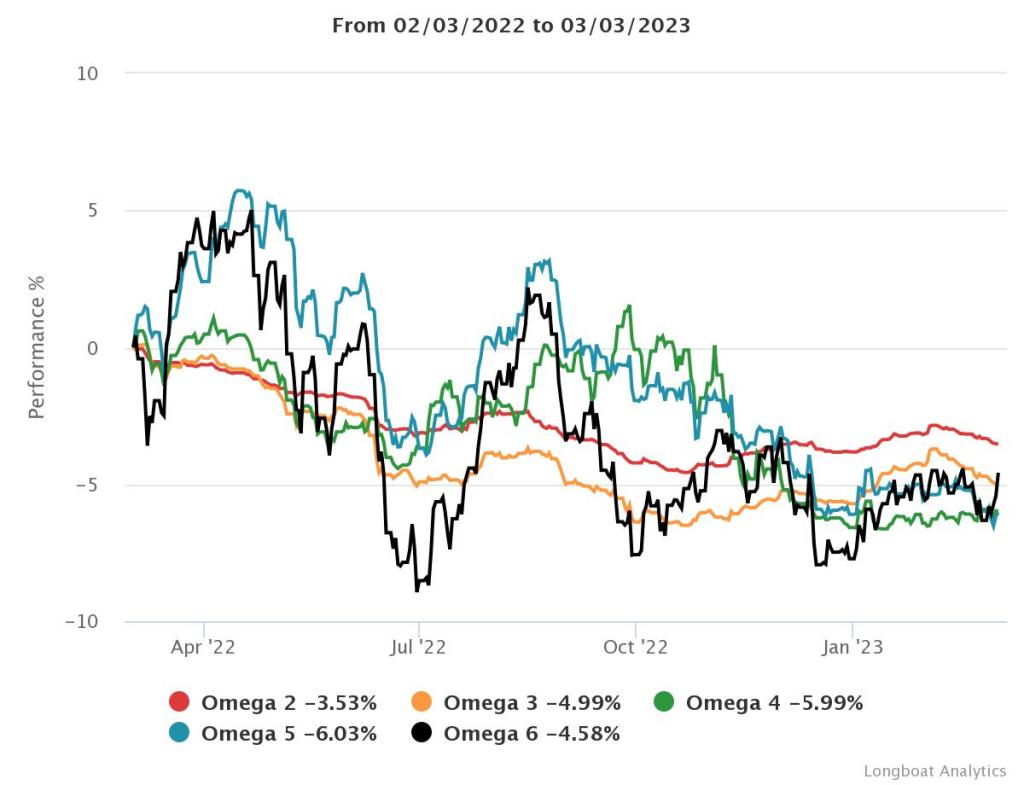Toggle the Omega 4 -5.99% legend label
This screenshot has width=1024, height=785.
point(774,703)
